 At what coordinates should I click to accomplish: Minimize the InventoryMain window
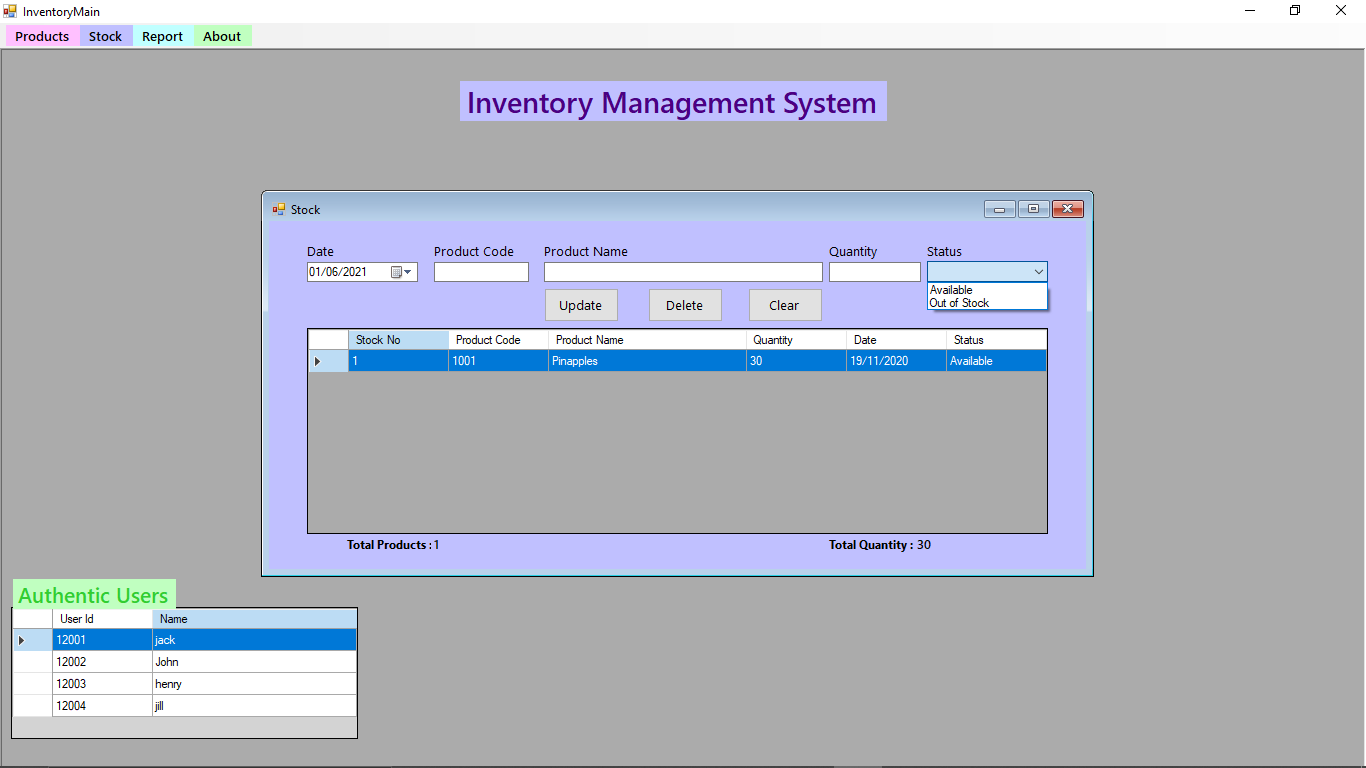pos(1250,11)
